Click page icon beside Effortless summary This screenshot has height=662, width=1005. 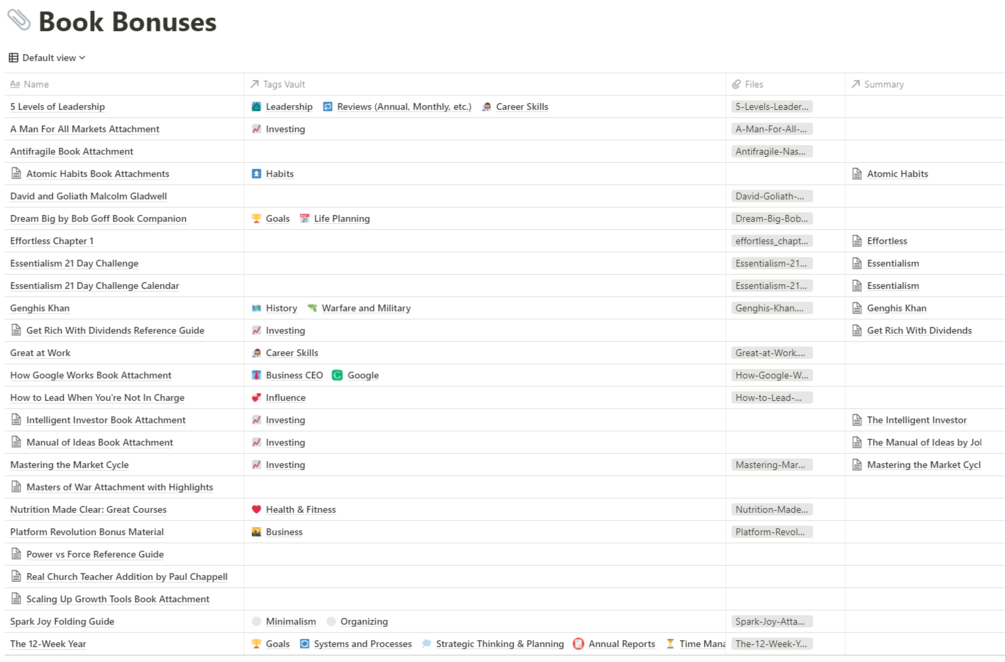pos(857,241)
